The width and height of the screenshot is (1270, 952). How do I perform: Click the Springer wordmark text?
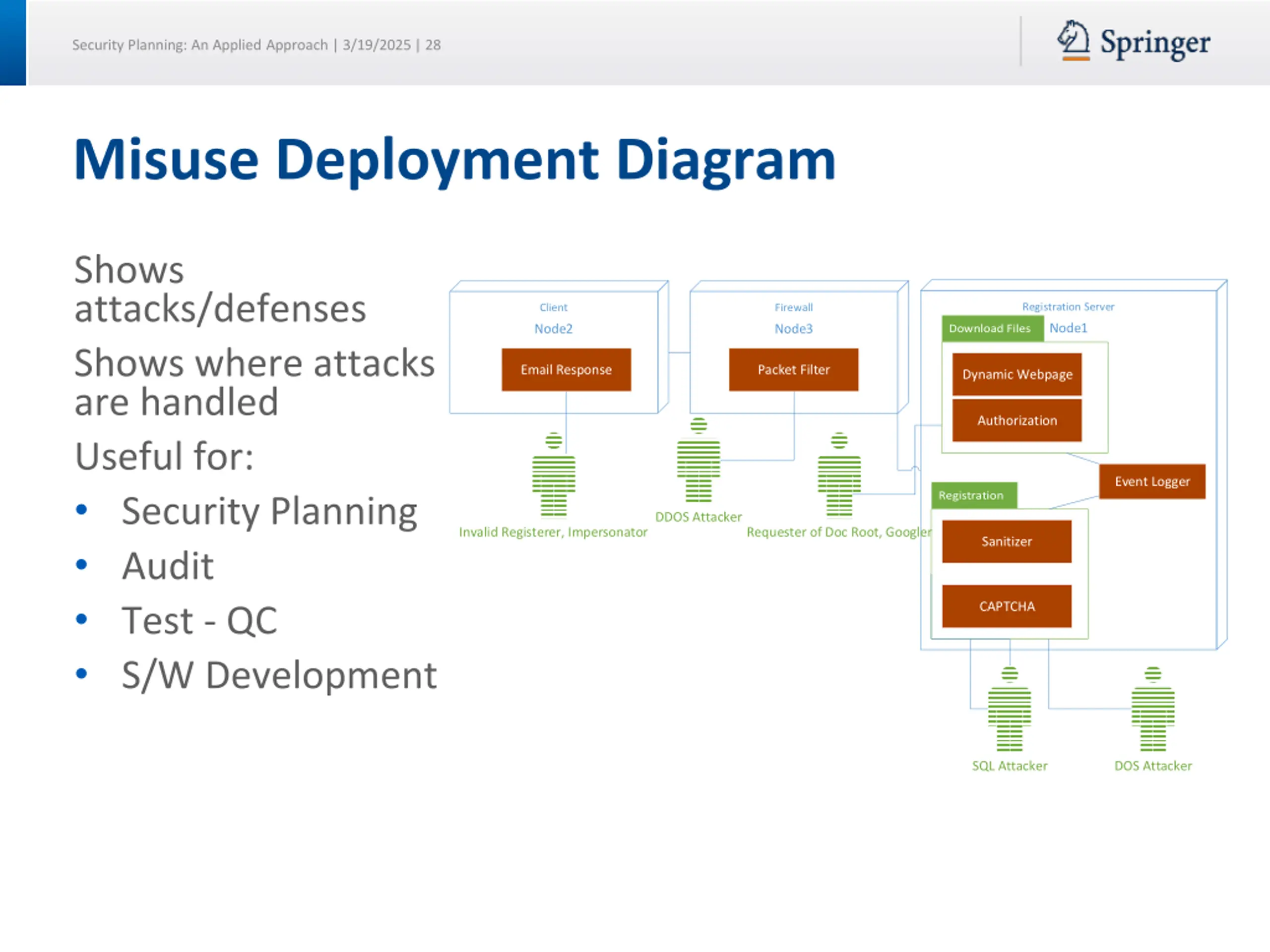pyautogui.click(x=1155, y=43)
